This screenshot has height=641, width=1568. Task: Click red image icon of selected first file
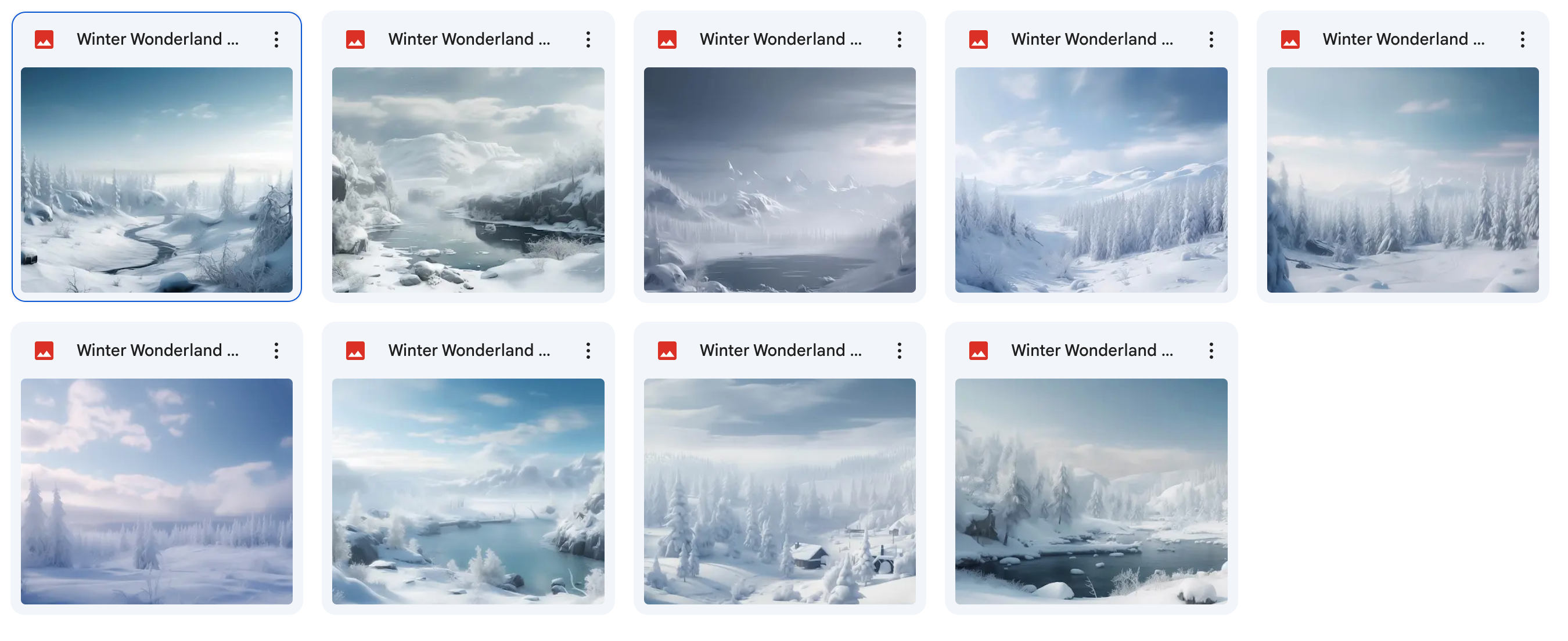pyautogui.click(x=44, y=39)
